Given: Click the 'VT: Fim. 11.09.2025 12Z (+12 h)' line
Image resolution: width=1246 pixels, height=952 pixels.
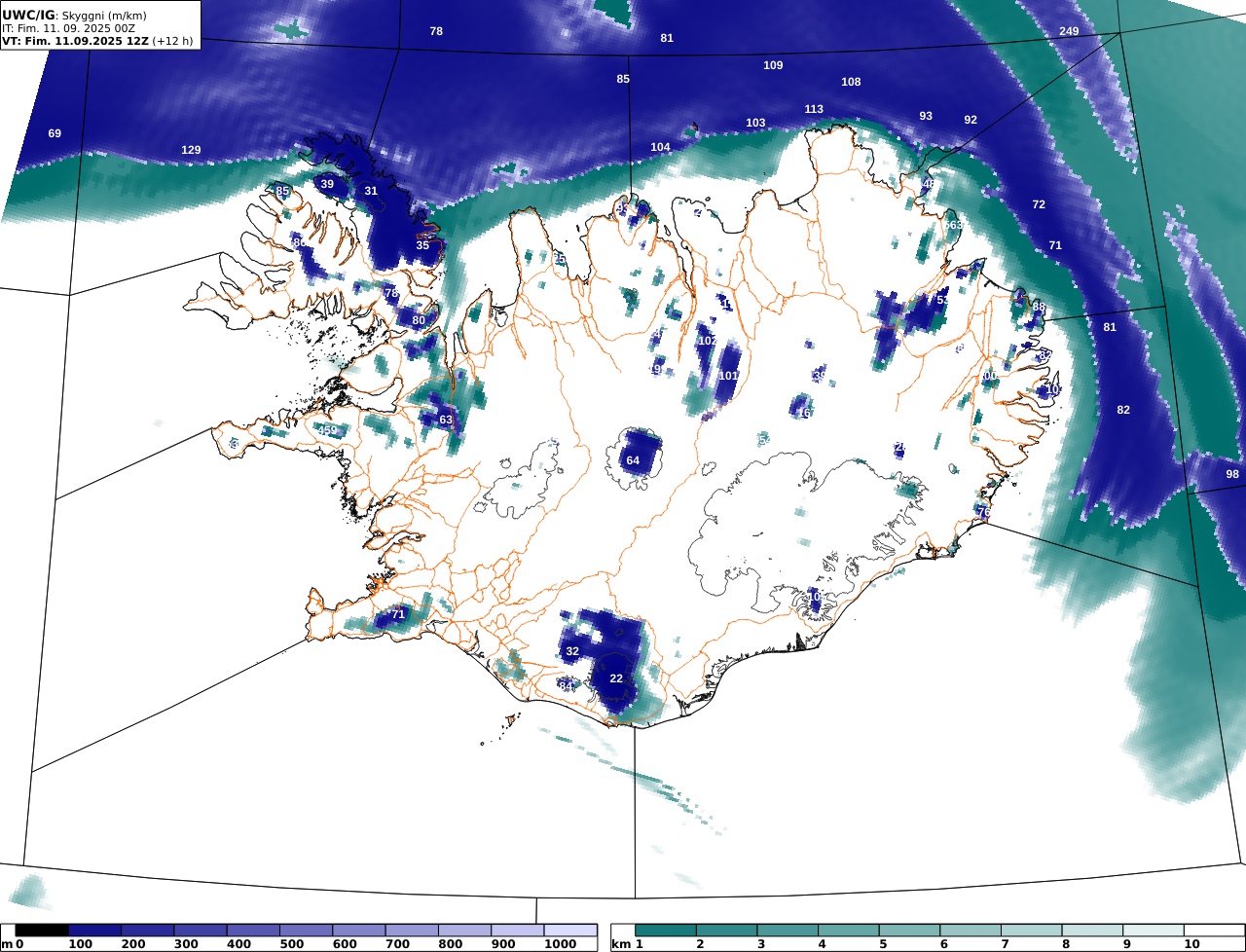Looking at the screenshot, I should 97,42.
